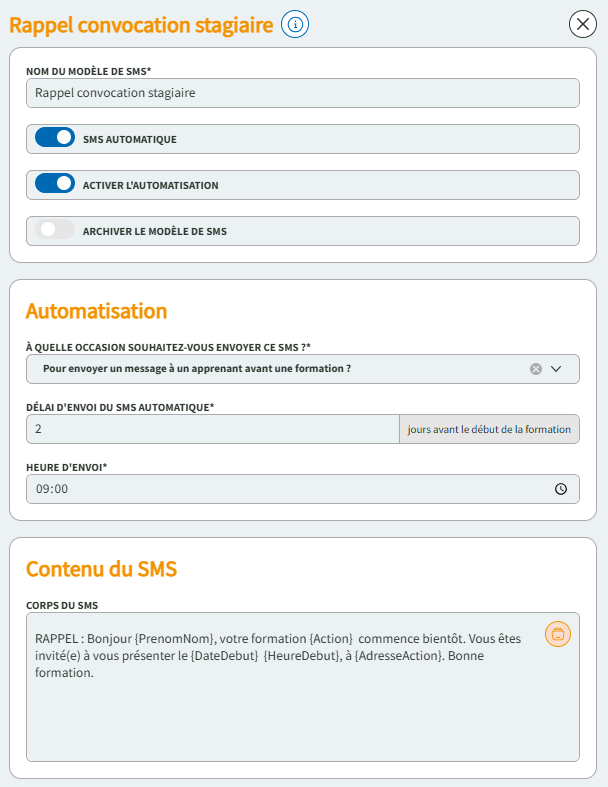The height and width of the screenshot is (787, 608).
Task: Click the info icon beside the title
Action: (x=295, y=25)
